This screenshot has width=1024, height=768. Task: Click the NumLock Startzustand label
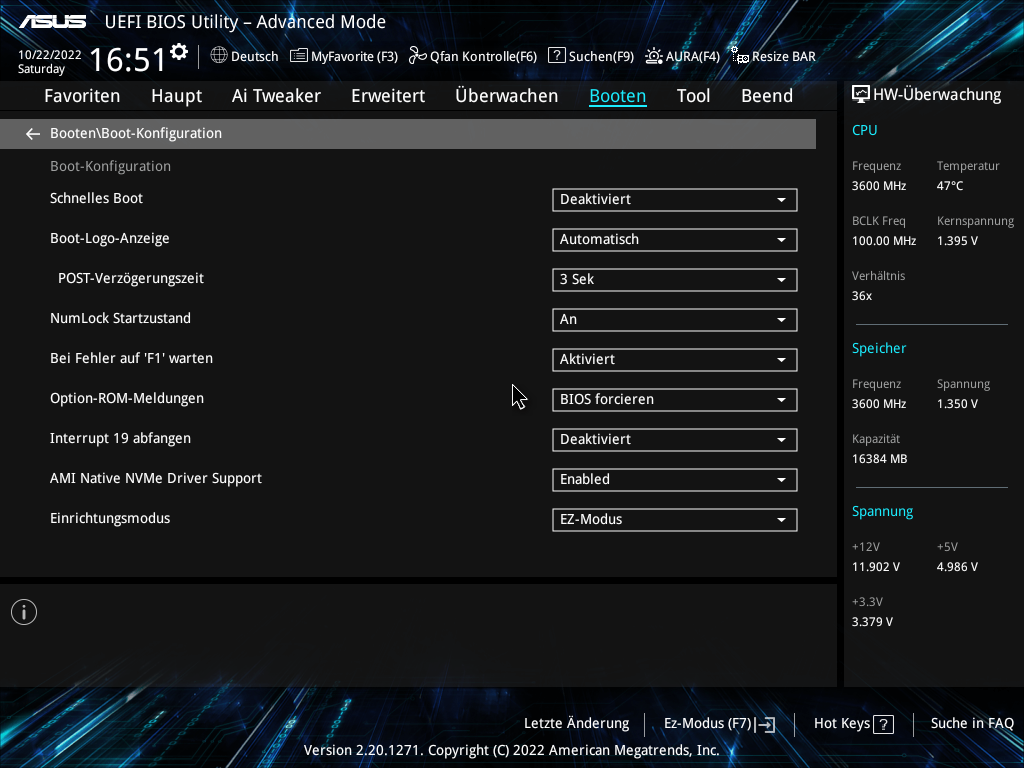click(120, 319)
